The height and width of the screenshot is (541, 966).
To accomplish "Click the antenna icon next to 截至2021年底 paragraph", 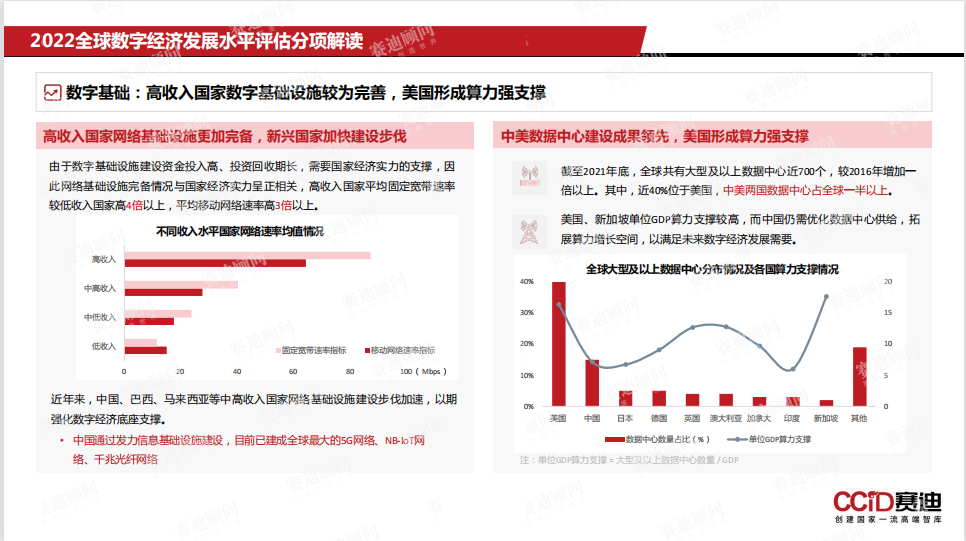I will [530, 176].
